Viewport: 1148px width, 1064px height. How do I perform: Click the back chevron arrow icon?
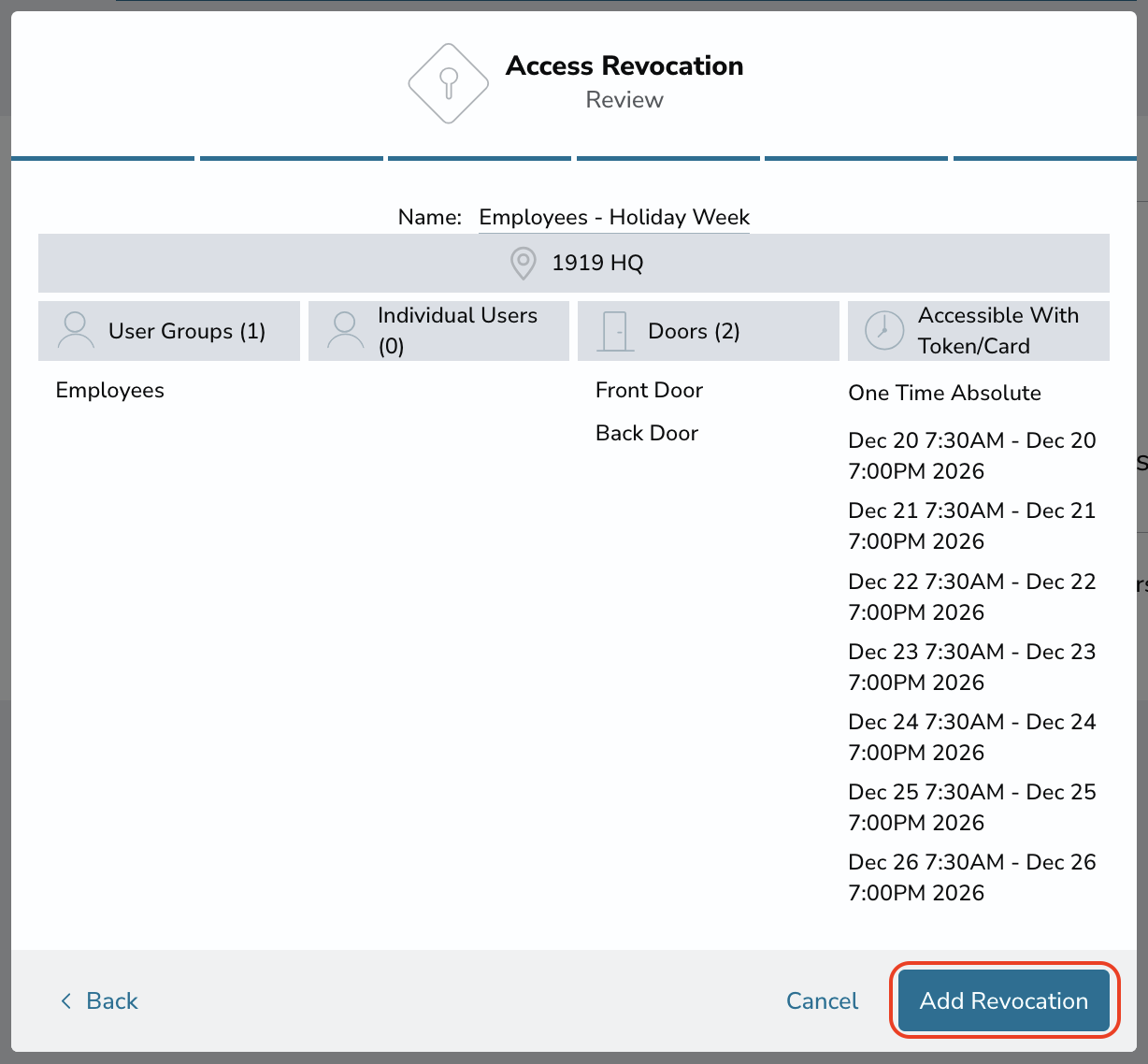(x=65, y=1000)
